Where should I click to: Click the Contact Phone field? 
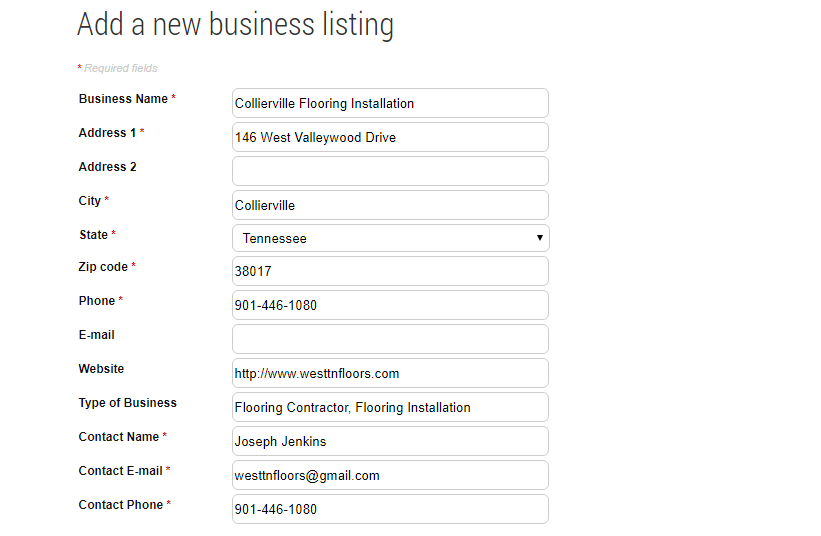[391, 509]
